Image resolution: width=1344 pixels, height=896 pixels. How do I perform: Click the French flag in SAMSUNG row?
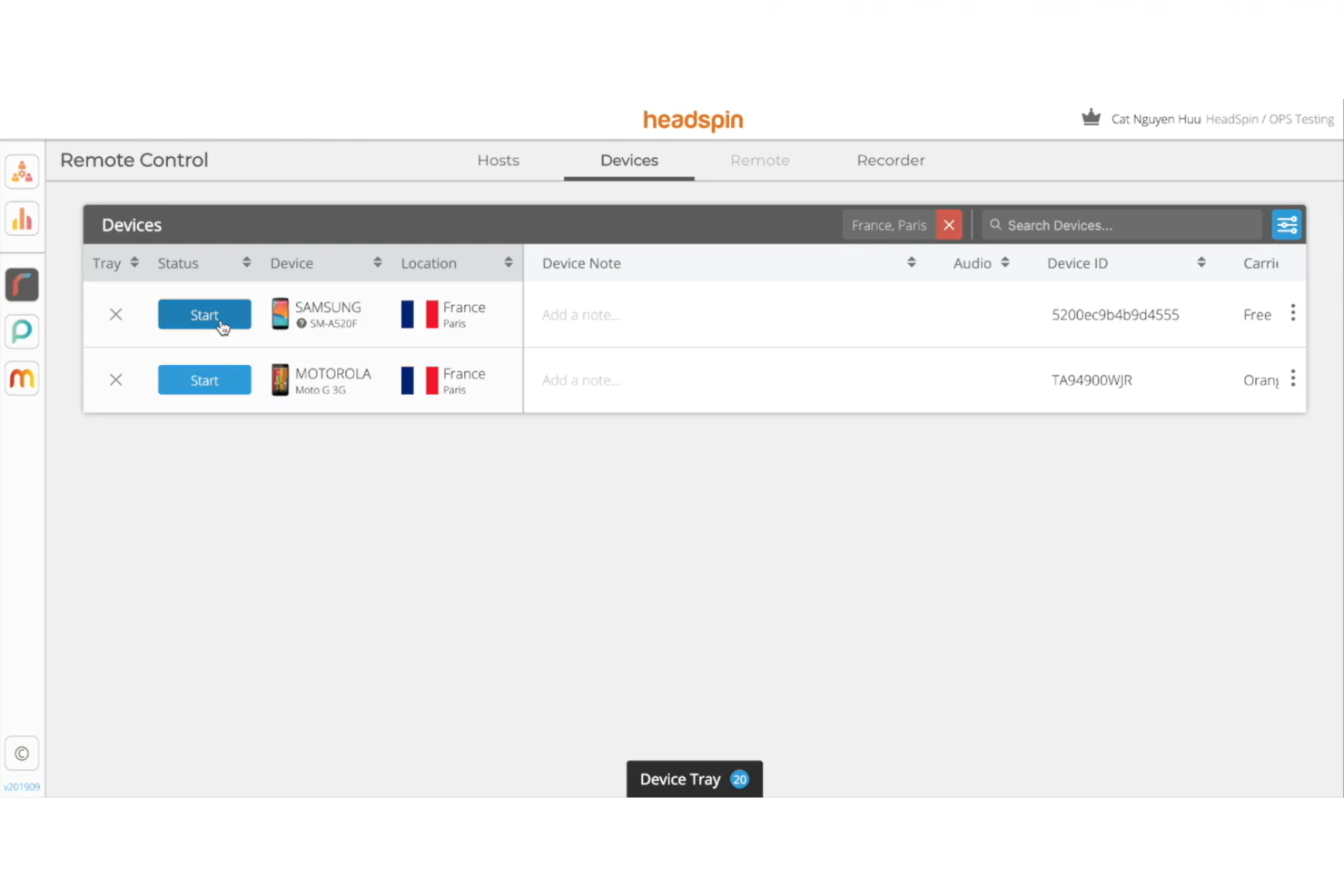[420, 314]
